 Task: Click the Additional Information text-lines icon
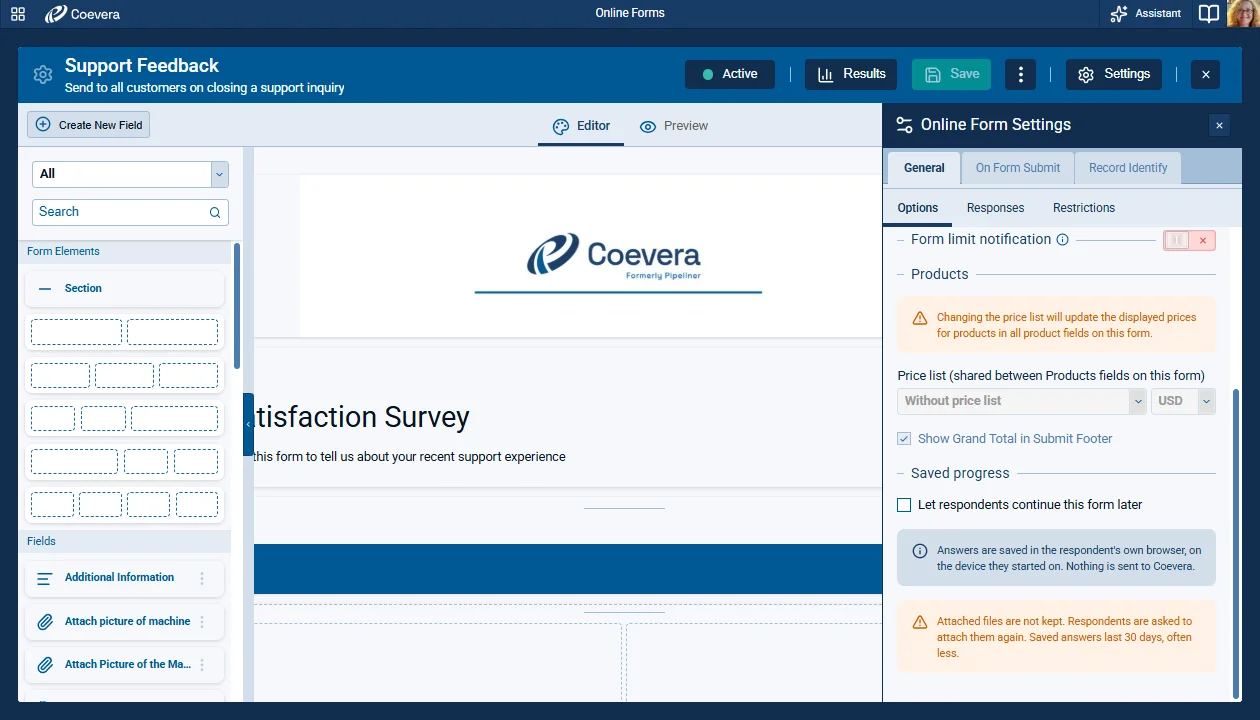[45, 578]
